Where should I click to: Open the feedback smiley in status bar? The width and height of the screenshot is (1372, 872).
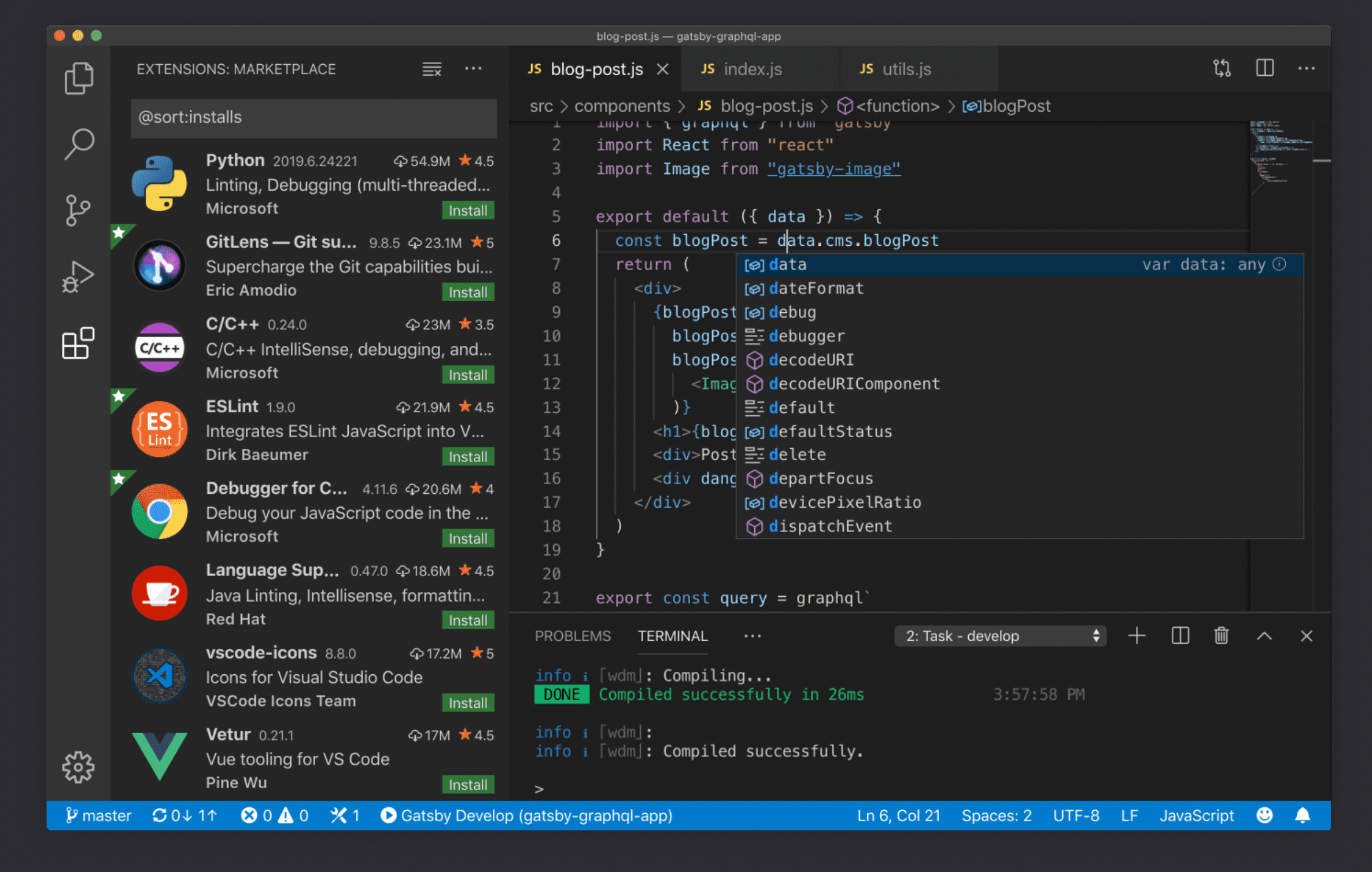coord(1264,815)
